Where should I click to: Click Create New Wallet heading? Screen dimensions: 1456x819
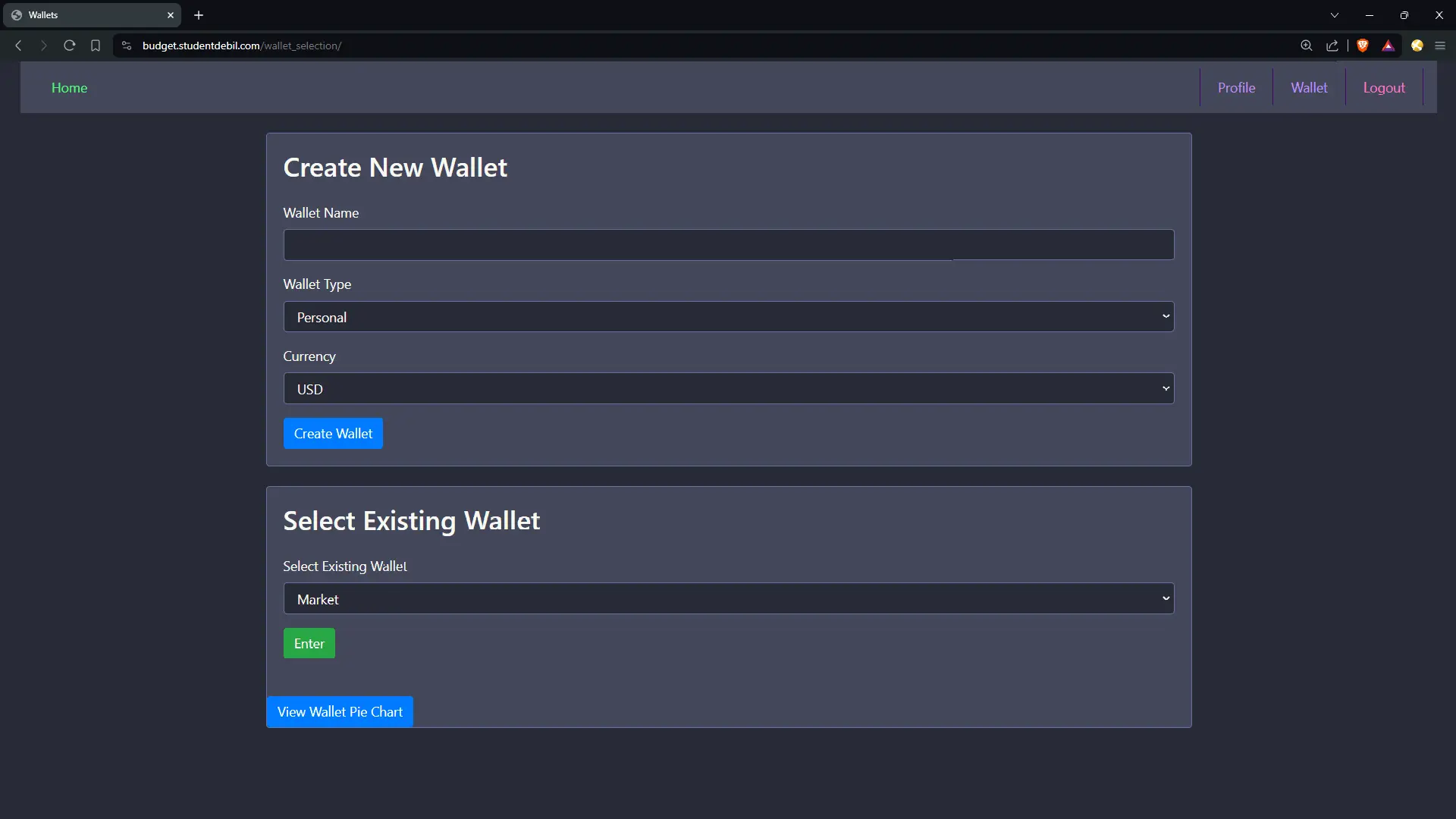point(395,168)
